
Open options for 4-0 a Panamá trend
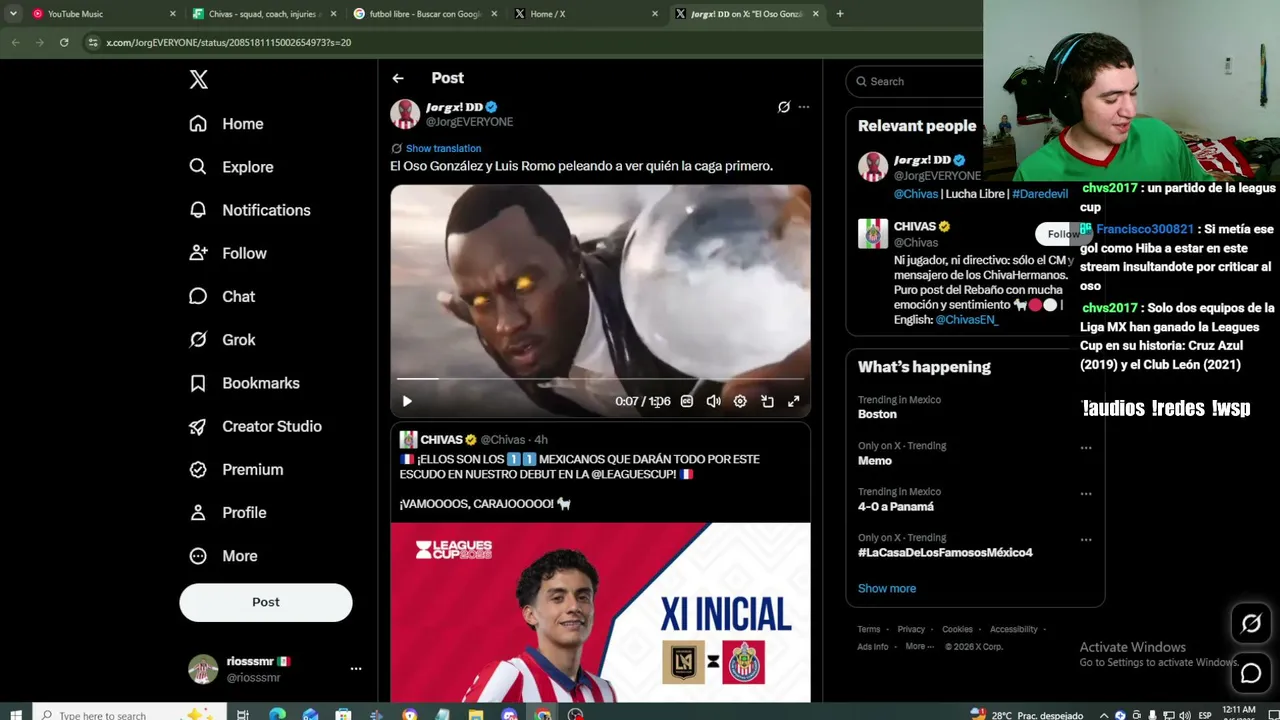point(1086,494)
